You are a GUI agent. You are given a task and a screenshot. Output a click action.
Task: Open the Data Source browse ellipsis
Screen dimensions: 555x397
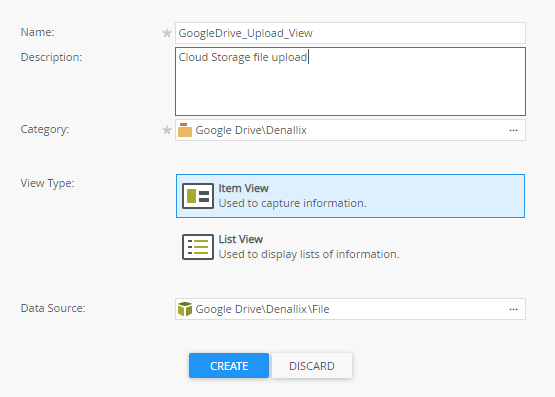514,309
